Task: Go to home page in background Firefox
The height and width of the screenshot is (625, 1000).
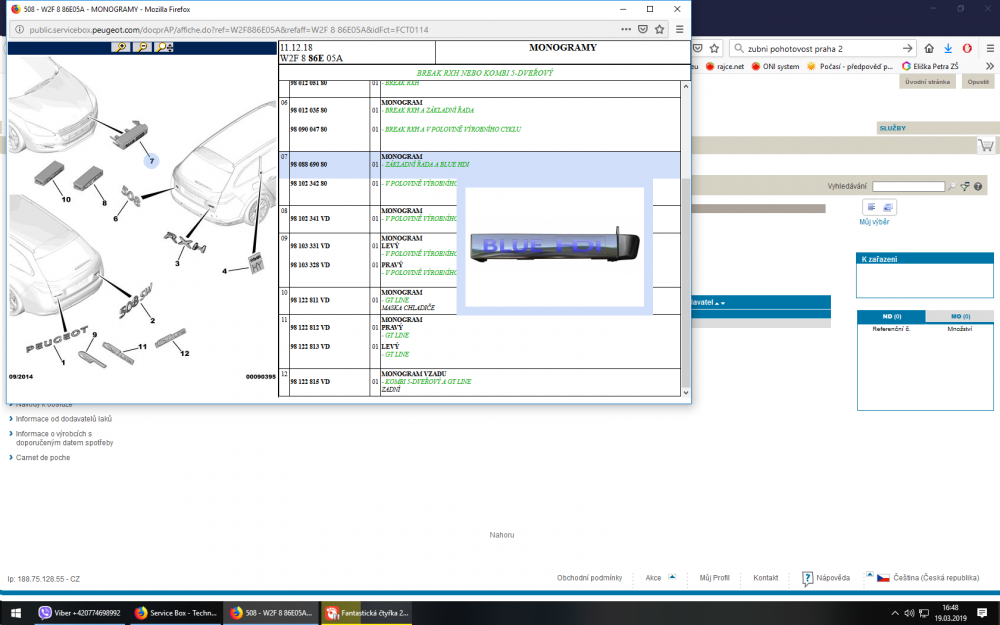Action: (x=929, y=48)
